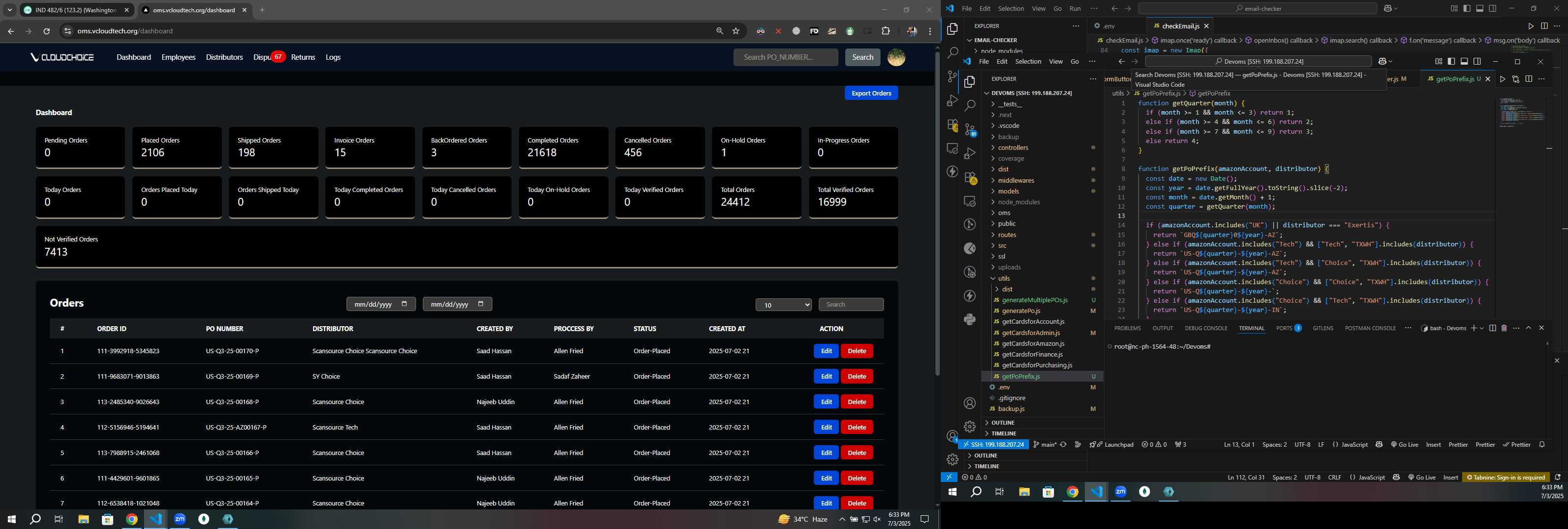Split the getPoPrefix.js editor to the right

(1528, 79)
